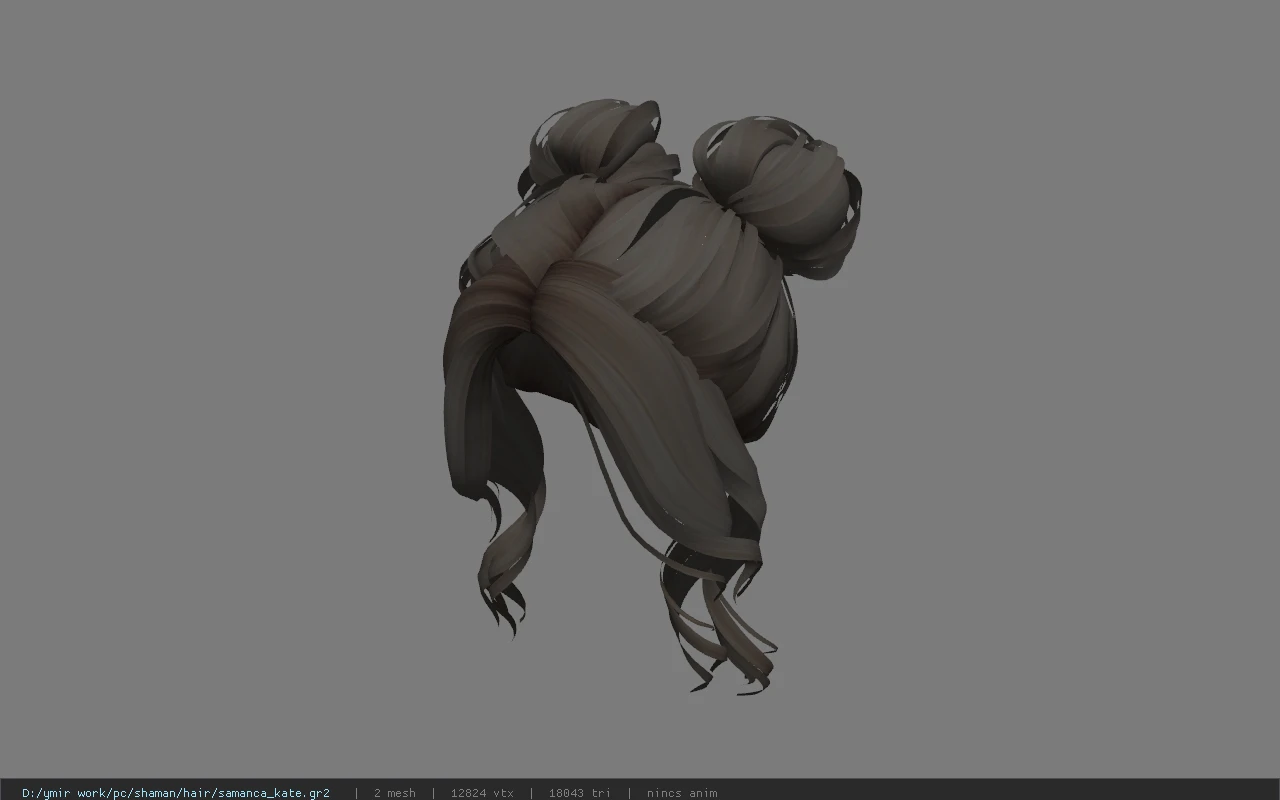Click the '12824 vtx' vertex count
1280x800 pixels.
coord(482,793)
